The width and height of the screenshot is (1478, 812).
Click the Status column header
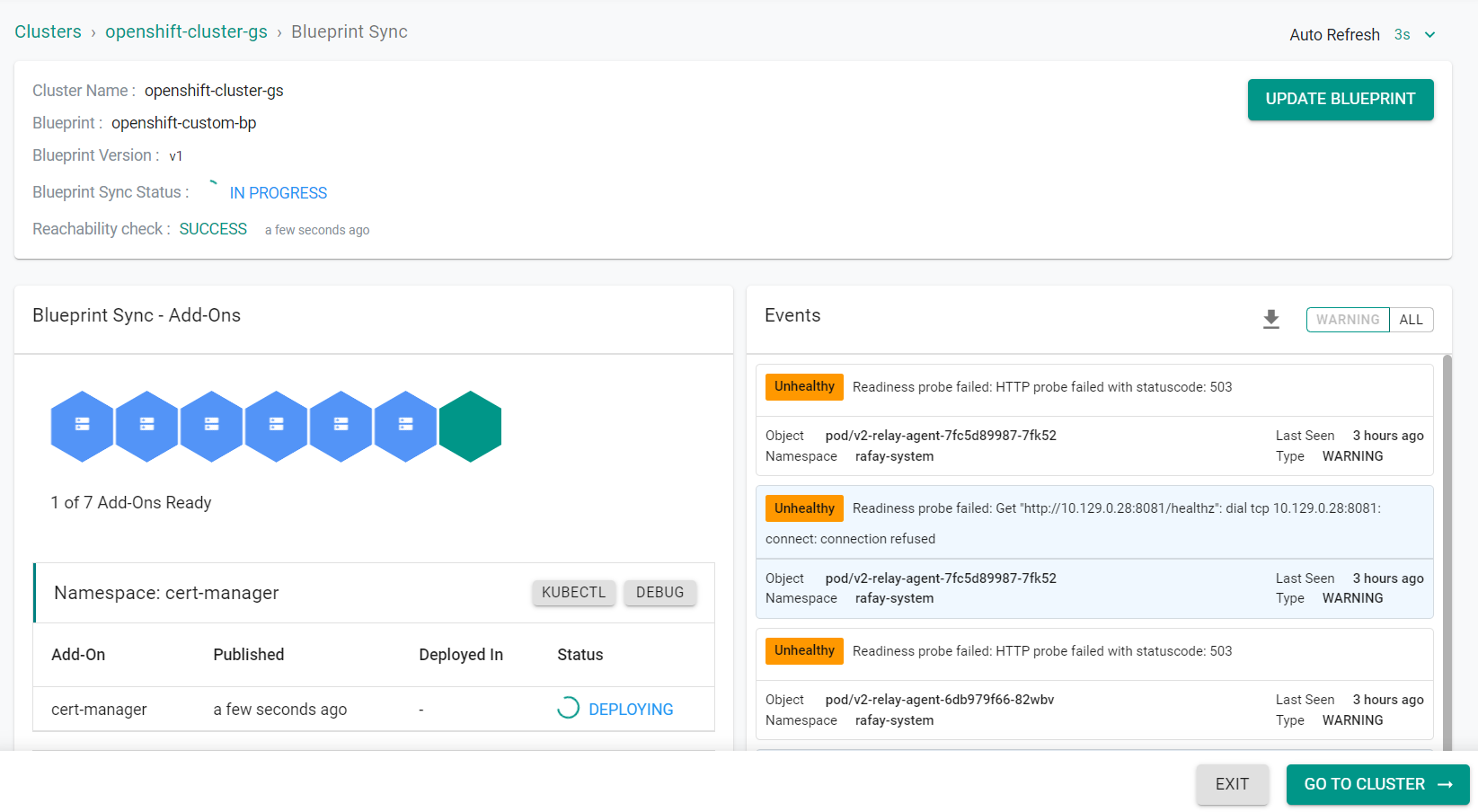[580, 655]
